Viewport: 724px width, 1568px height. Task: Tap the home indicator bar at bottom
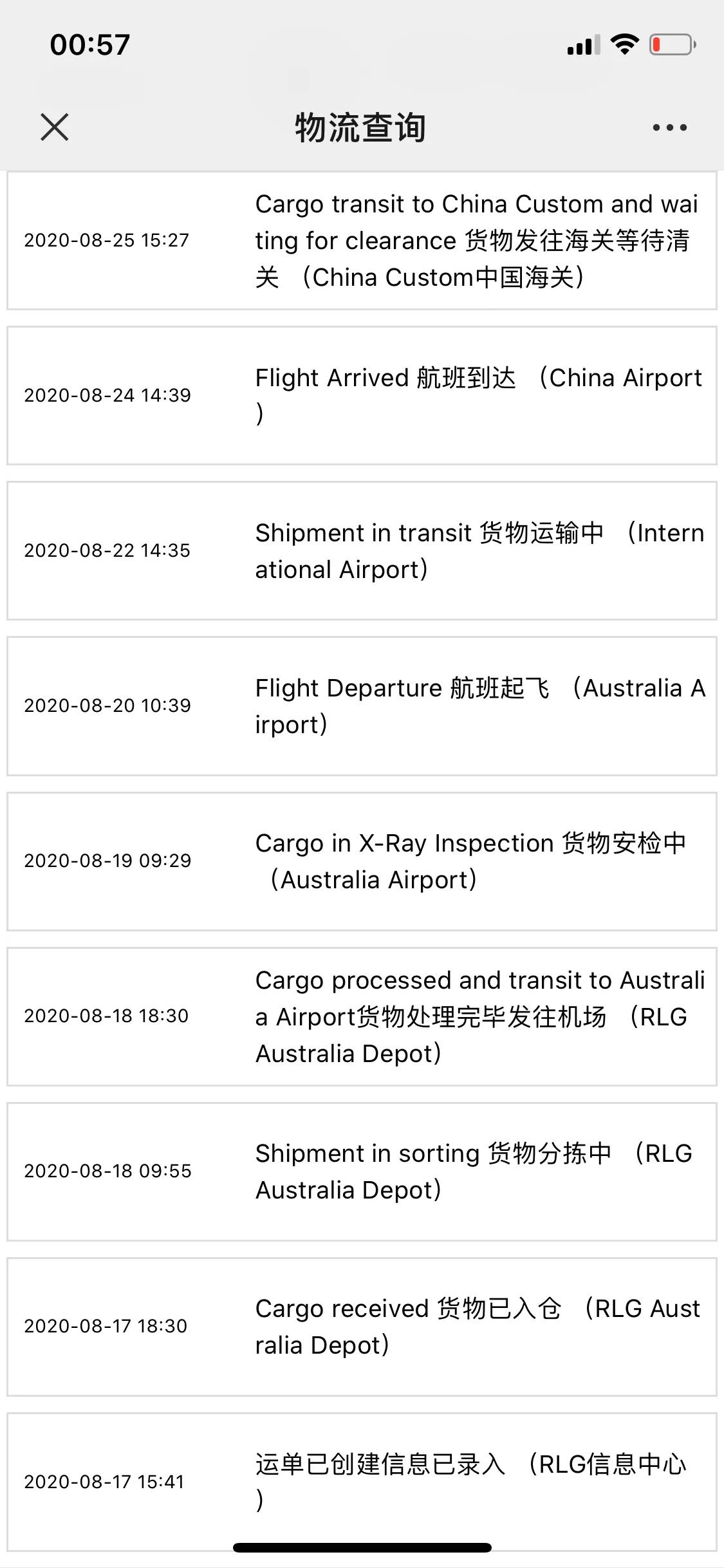point(362,1548)
